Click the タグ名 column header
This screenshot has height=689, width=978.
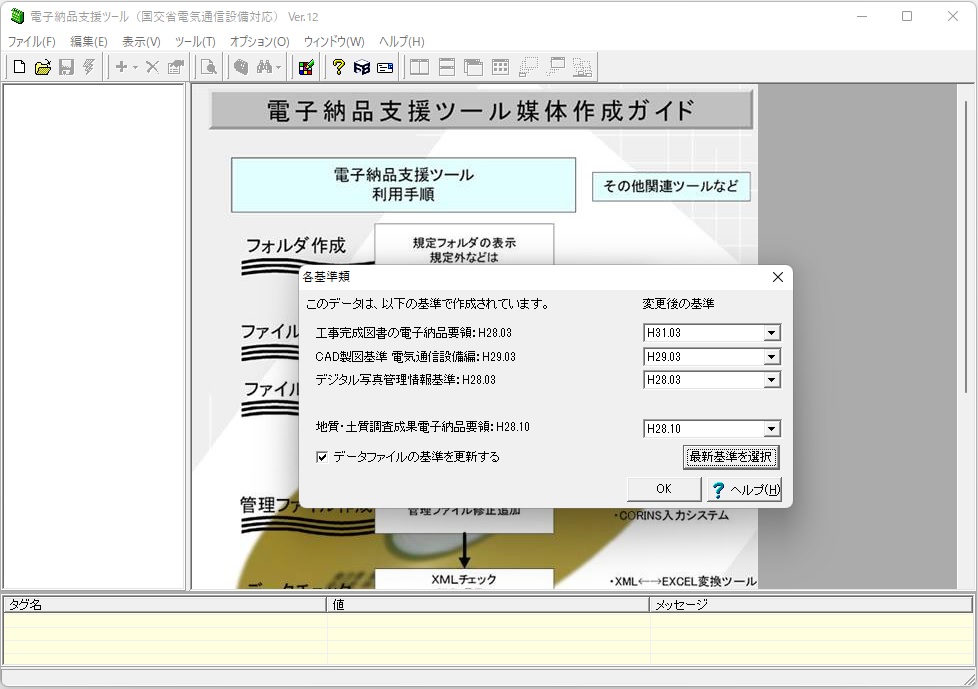click(x=165, y=604)
